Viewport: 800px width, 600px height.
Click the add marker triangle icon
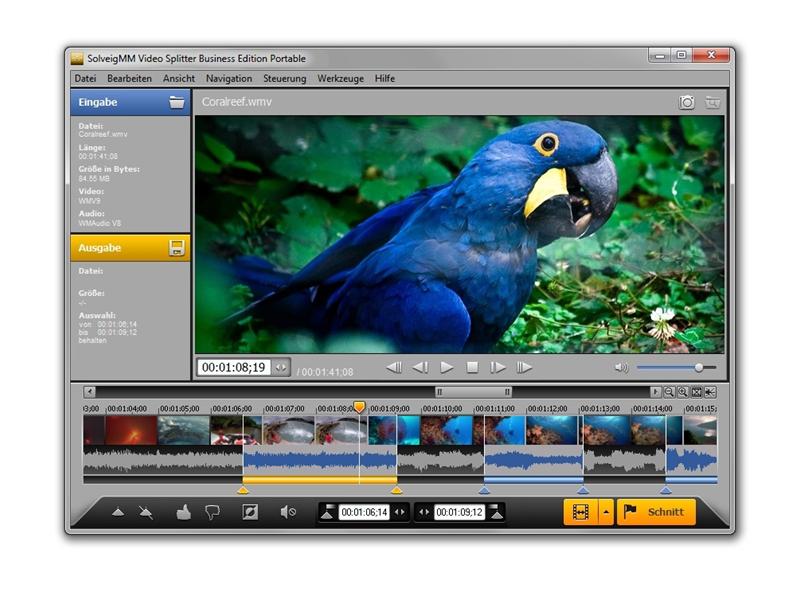click(118, 512)
